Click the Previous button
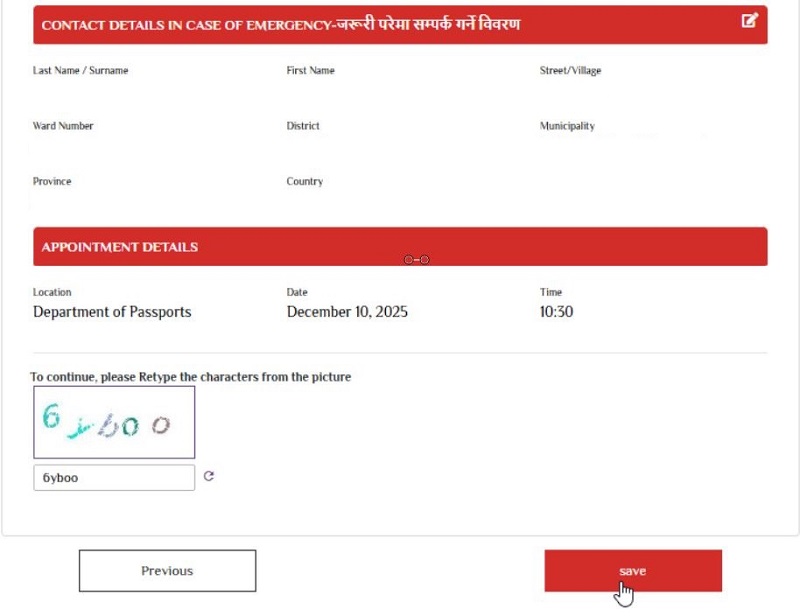Viewport: 800px width, 616px height. pyautogui.click(x=167, y=570)
